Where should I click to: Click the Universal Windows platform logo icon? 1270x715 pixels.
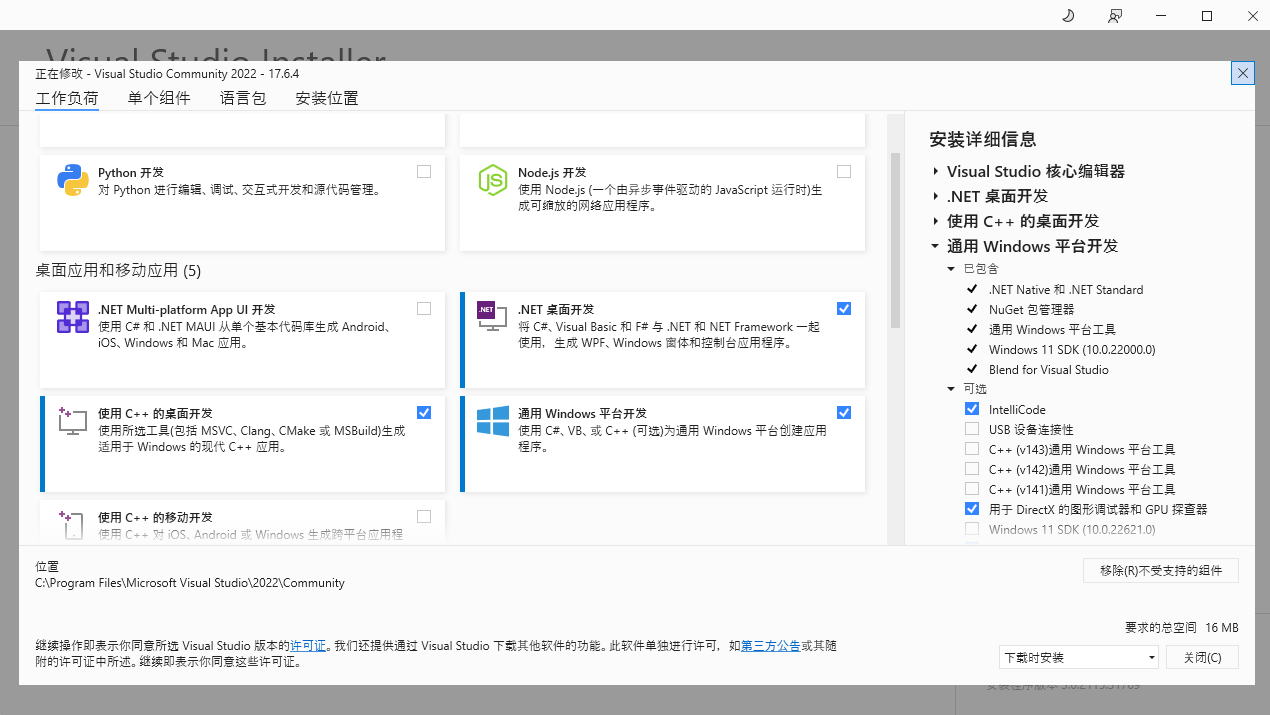pos(492,421)
